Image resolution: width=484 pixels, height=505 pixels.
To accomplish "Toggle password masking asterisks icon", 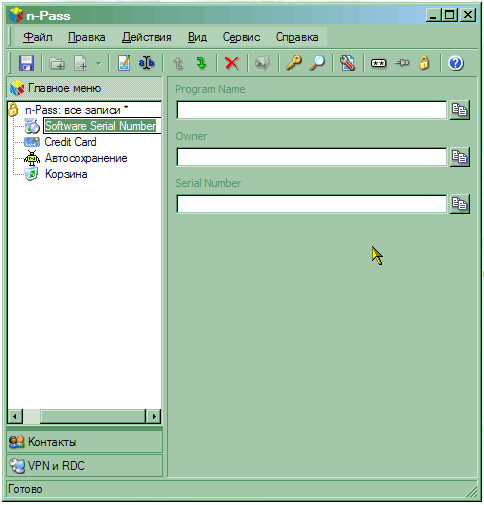I will click(x=379, y=63).
